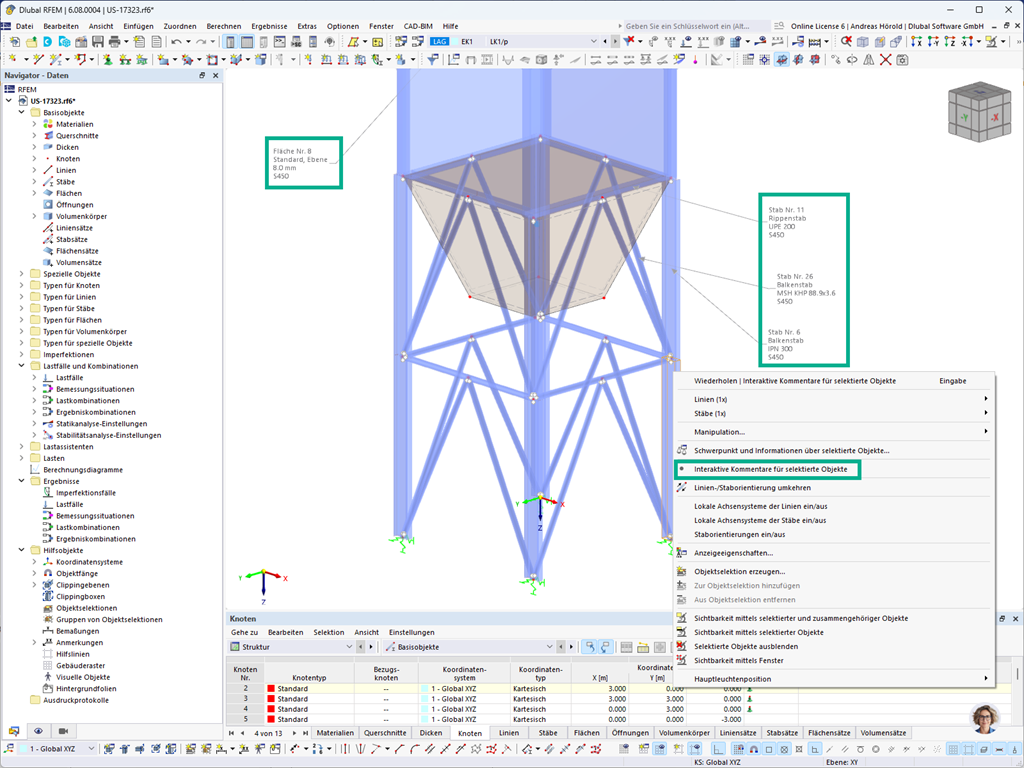Expand the Koordinatensysteme tree node
1024x768 pixels.
(x=34, y=562)
